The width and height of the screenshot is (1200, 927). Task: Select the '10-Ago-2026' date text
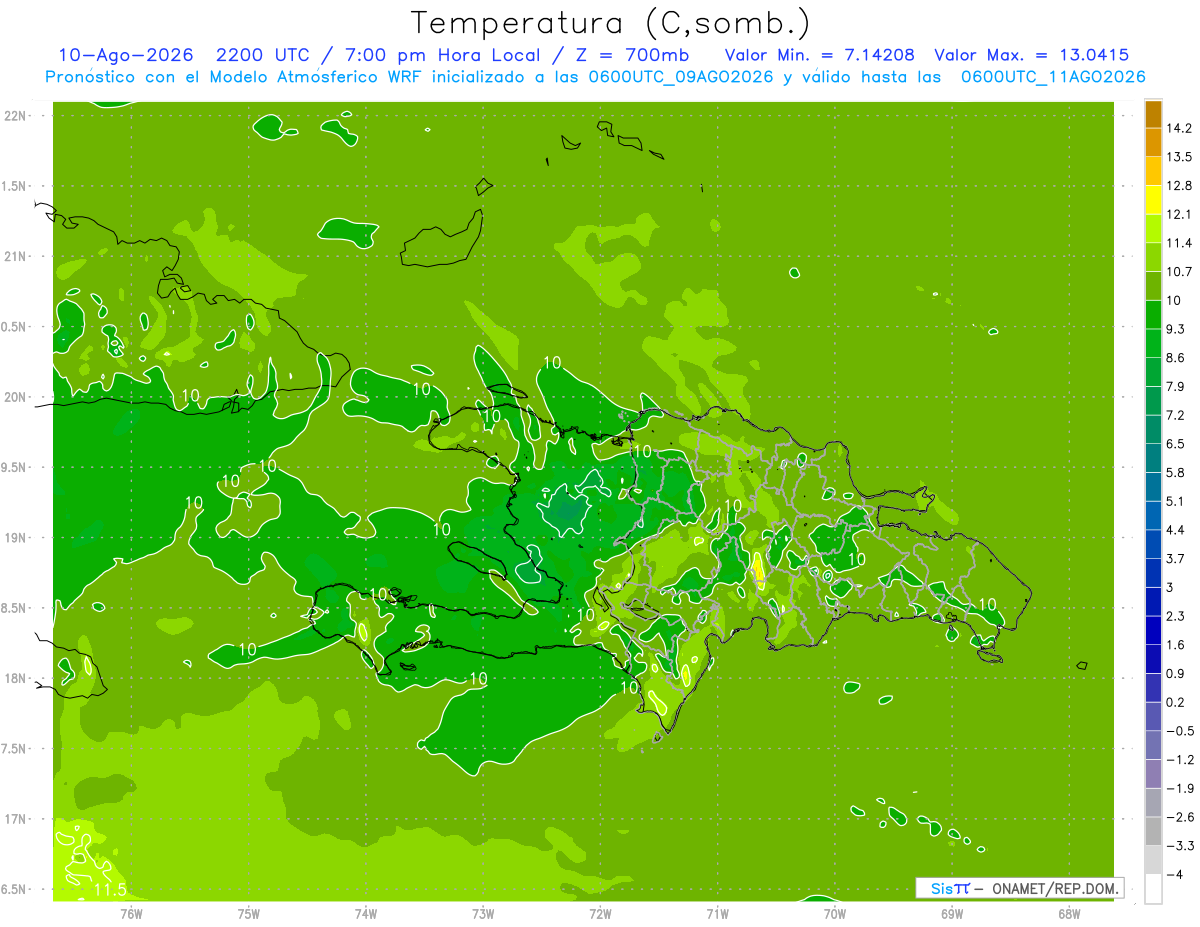125,55
